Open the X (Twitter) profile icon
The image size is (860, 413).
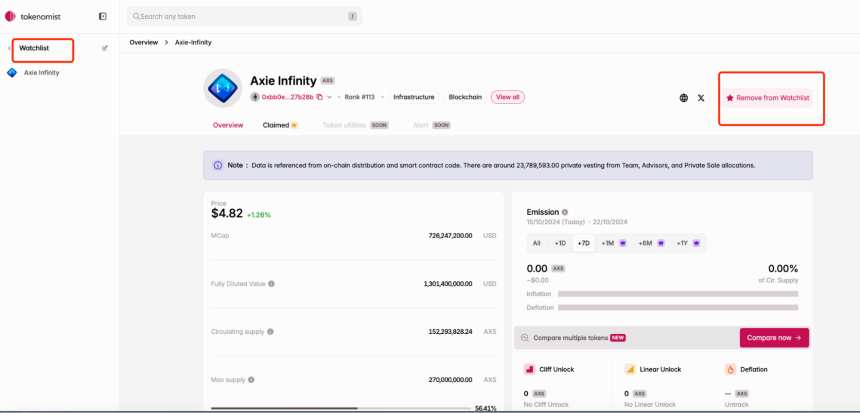[701, 98]
